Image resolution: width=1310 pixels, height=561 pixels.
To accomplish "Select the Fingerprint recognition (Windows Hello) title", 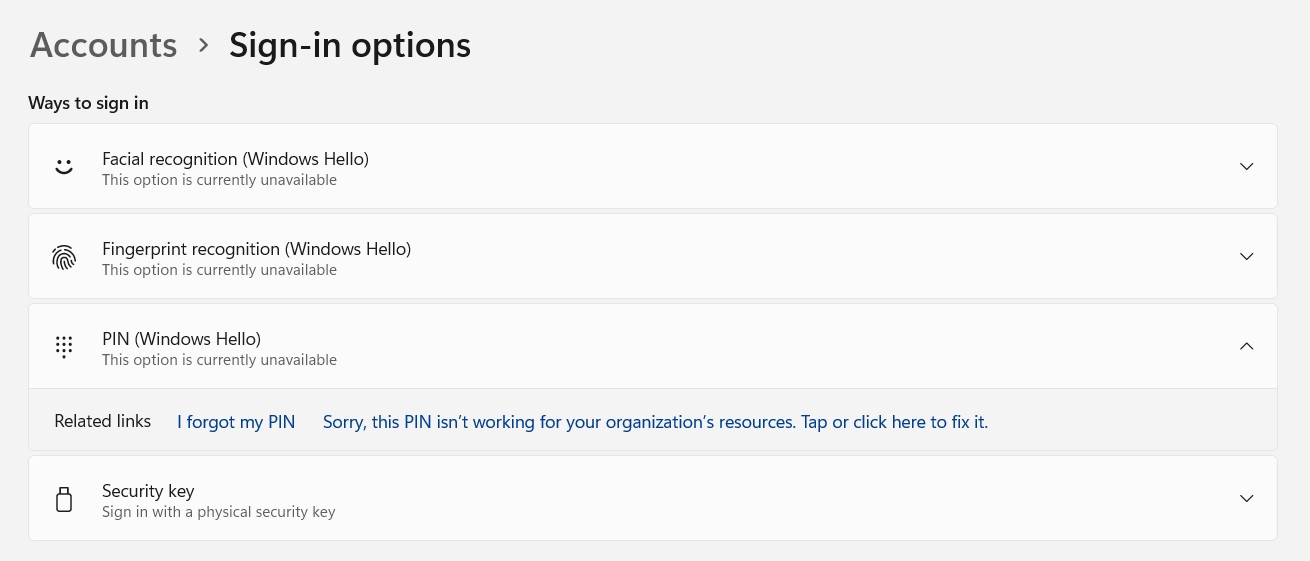I will tap(256, 249).
